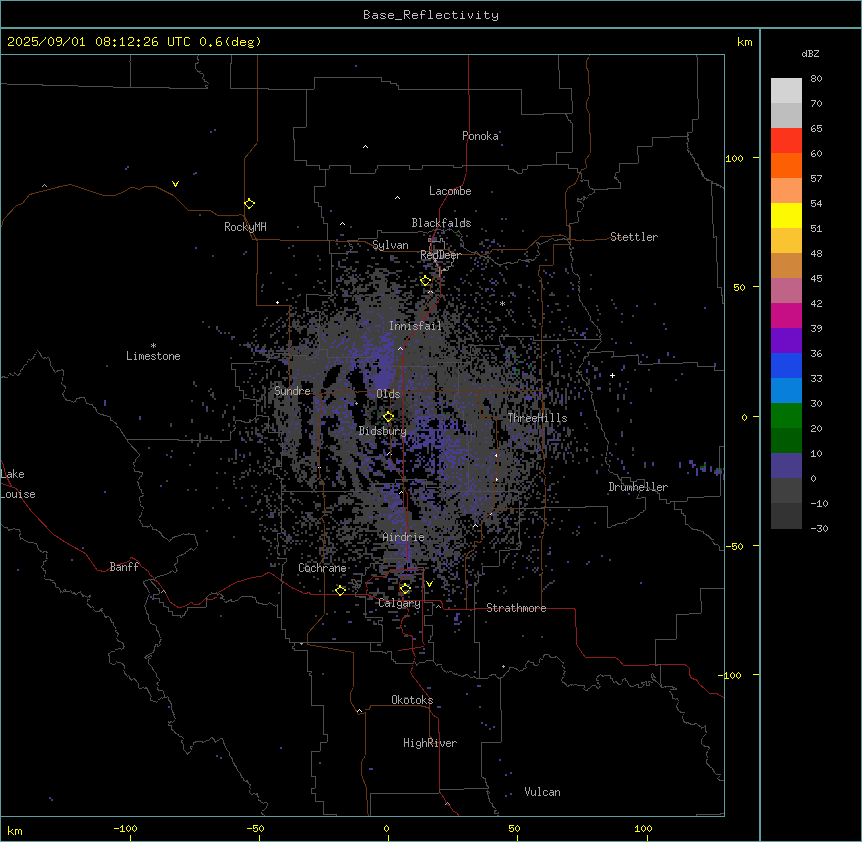Select the slate-purple 0-10 dBZ swatch

pos(786,466)
